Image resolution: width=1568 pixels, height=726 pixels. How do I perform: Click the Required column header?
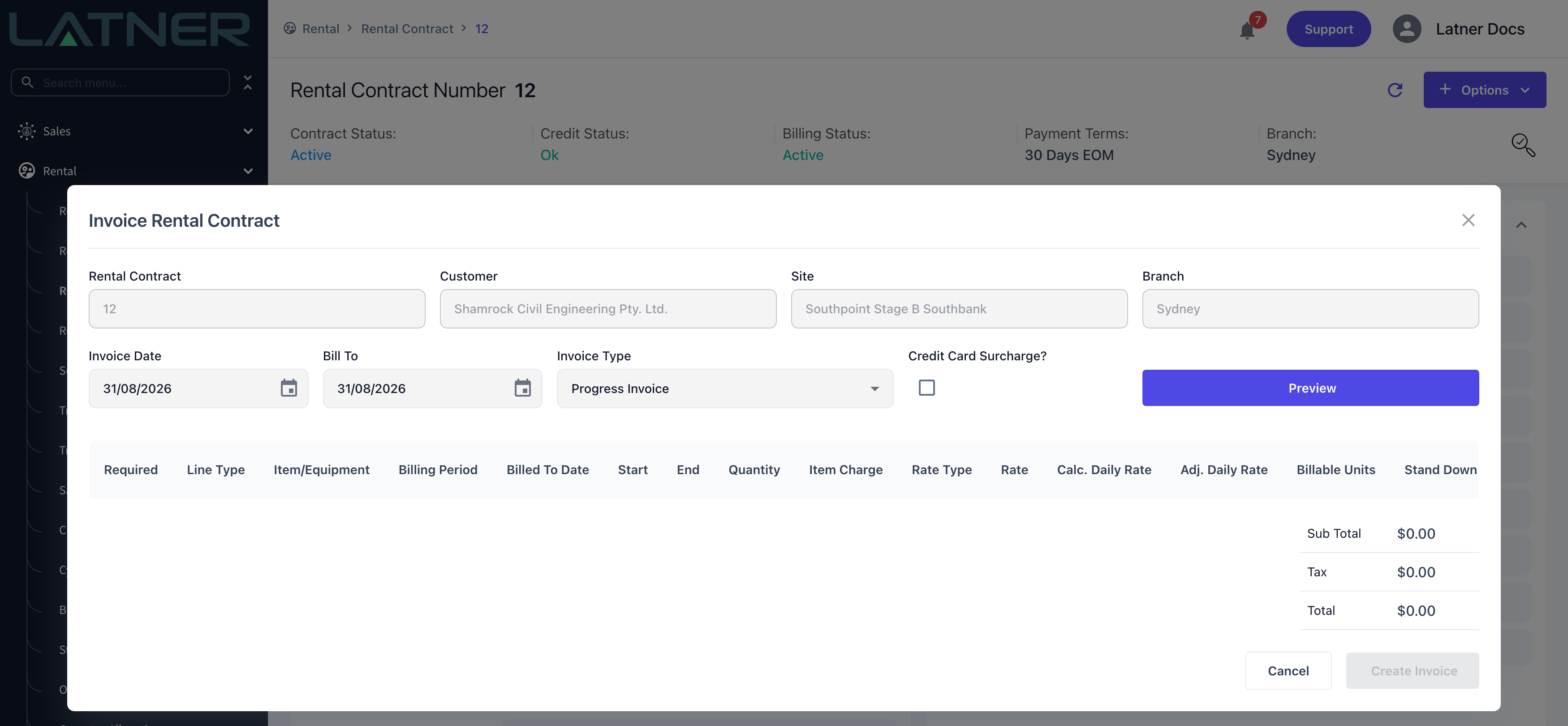point(131,470)
